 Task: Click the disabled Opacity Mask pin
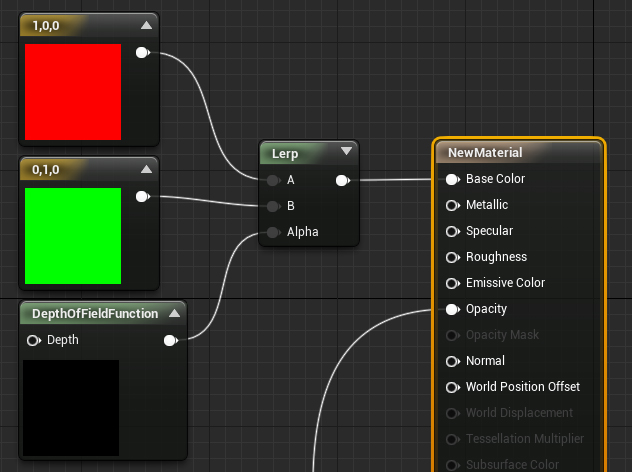click(453, 335)
